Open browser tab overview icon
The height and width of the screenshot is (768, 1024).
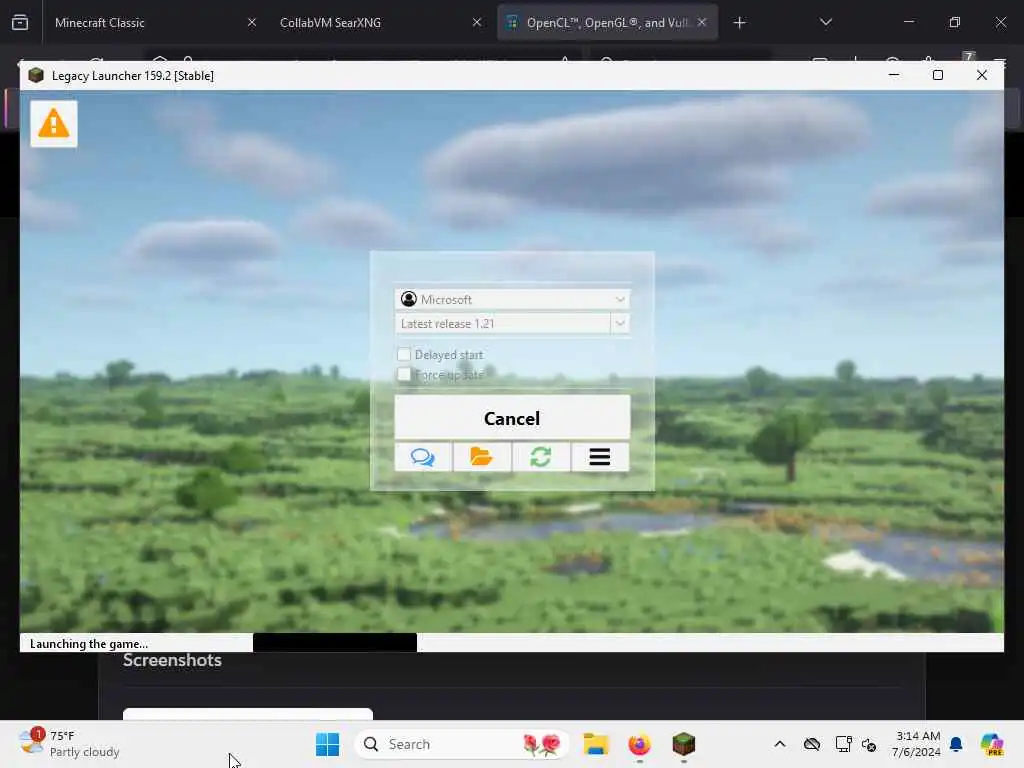[x=20, y=22]
